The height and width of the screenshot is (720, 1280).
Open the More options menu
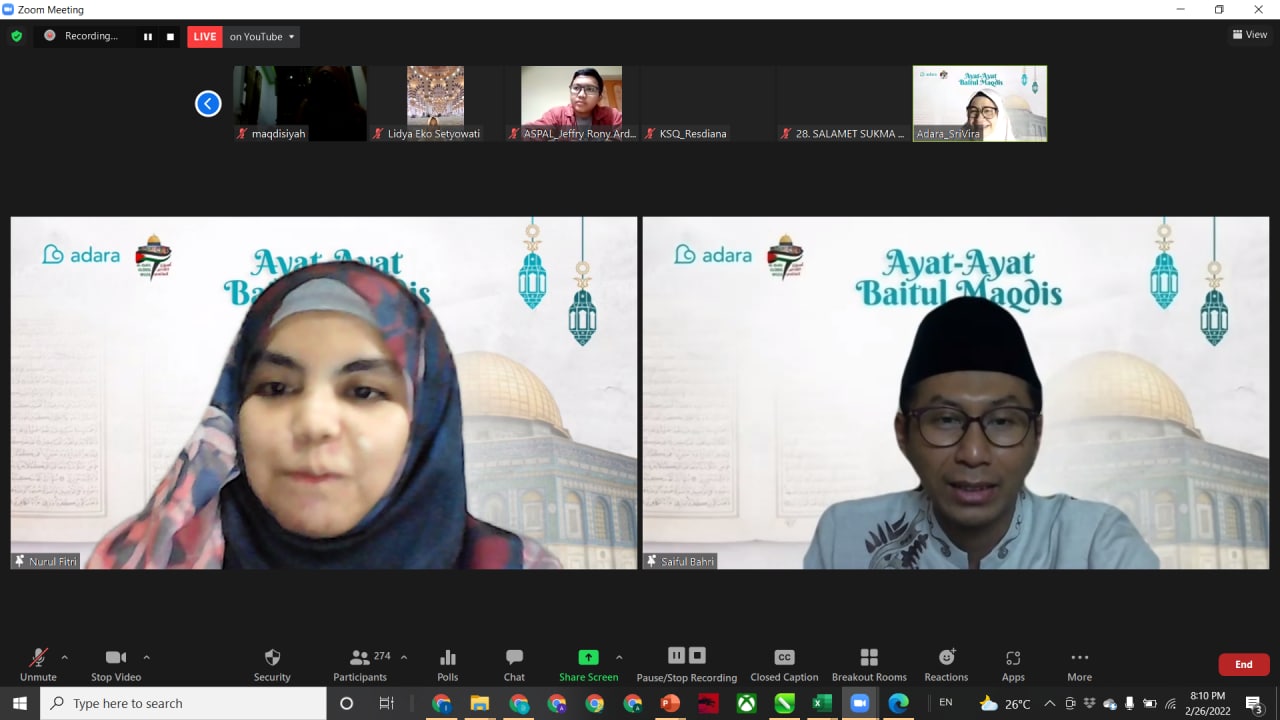tap(1079, 664)
